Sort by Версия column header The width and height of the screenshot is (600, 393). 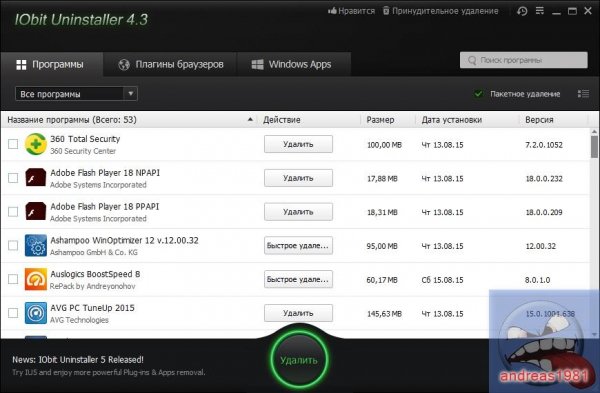coord(554,120)
